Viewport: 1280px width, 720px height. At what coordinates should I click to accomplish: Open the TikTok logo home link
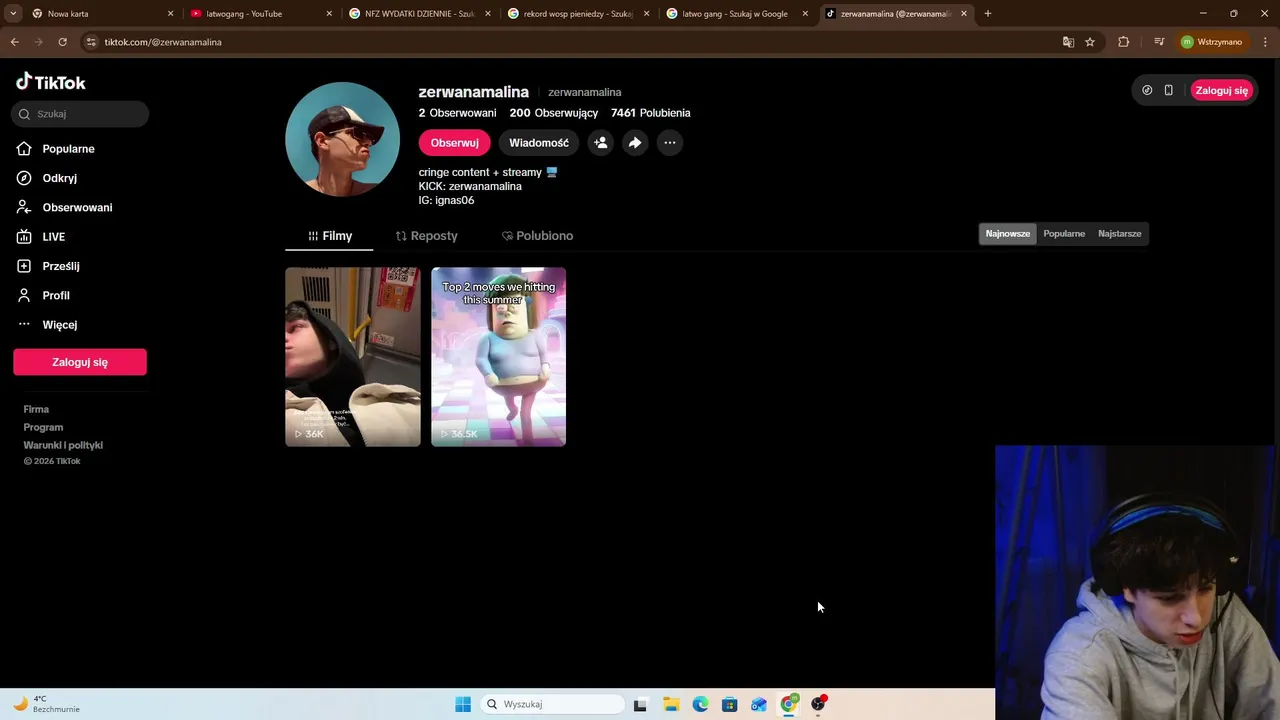tap(51, 82)
